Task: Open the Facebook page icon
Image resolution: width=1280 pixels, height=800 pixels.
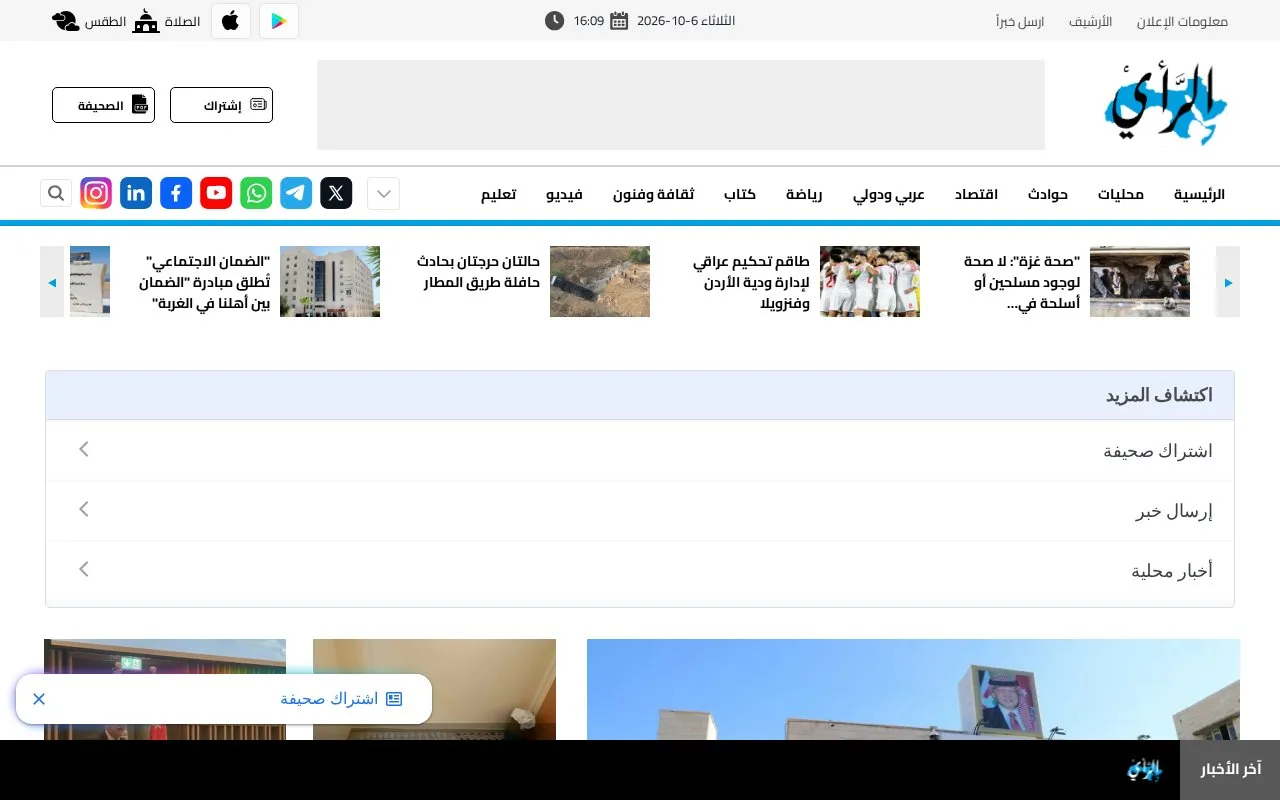Action: [176, 193]
